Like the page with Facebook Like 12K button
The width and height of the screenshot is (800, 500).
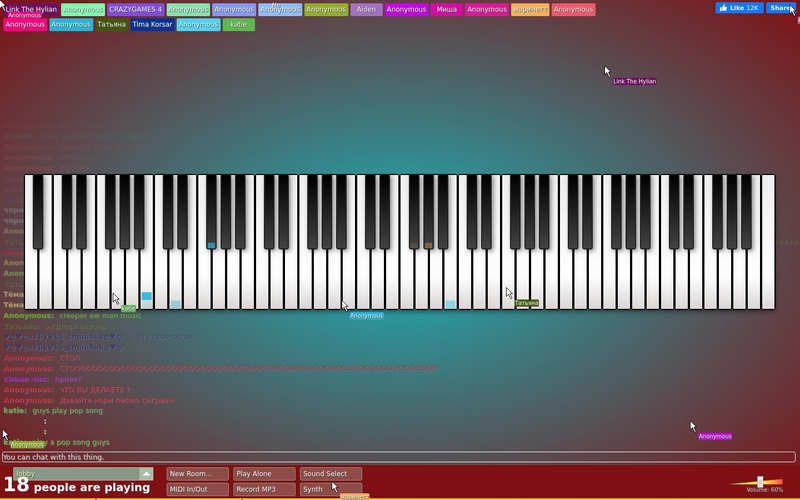pos(739,8)
